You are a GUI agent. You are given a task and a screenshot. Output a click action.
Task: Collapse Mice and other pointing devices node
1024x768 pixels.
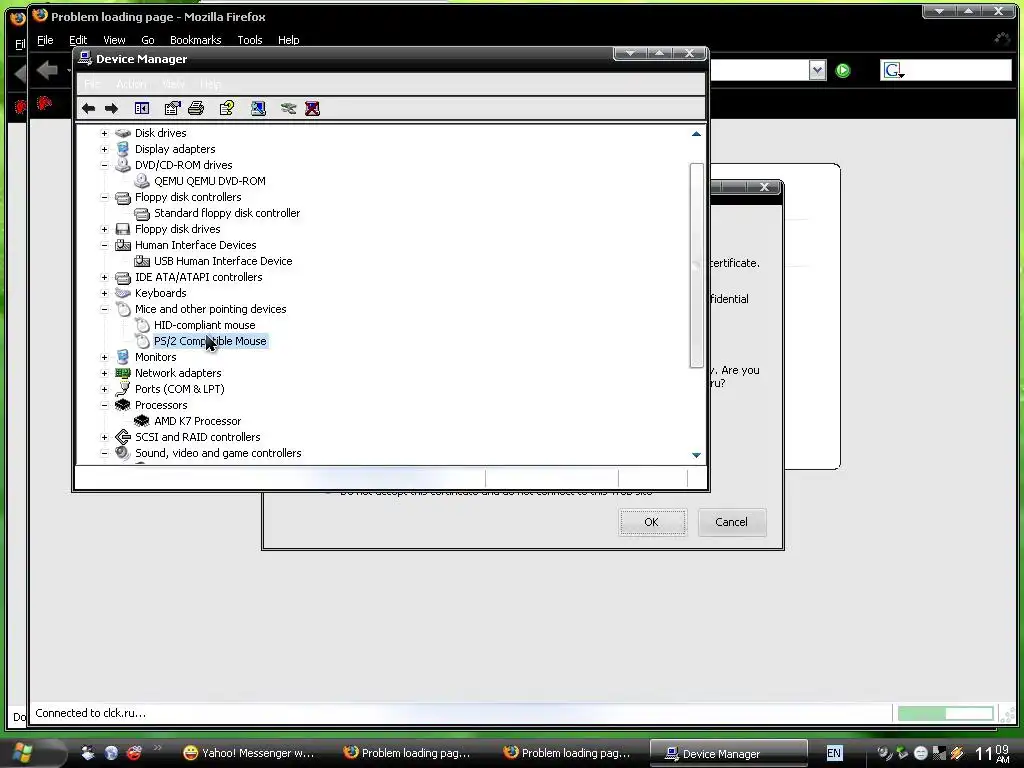click(x=104, y=309)
